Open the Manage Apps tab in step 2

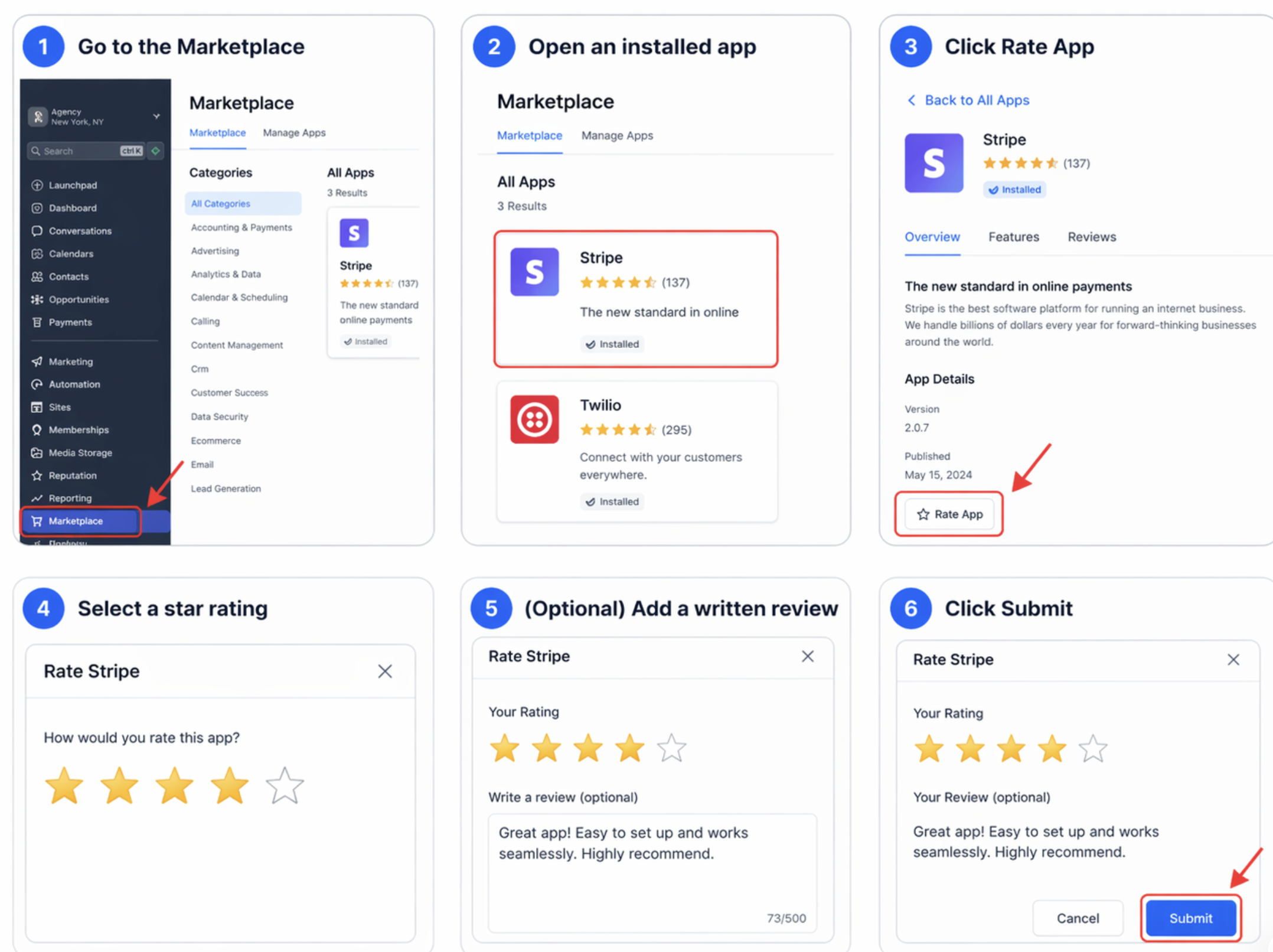click(x=617, y=136)
